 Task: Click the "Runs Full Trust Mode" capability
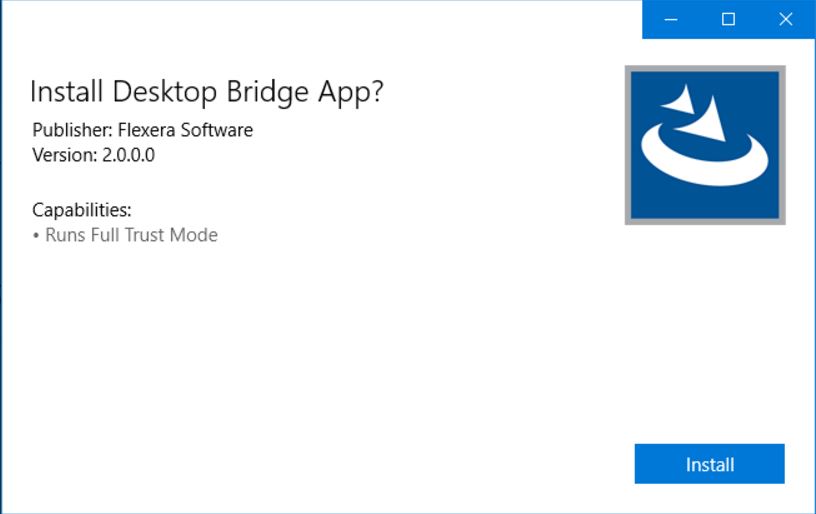pos(131,235)
